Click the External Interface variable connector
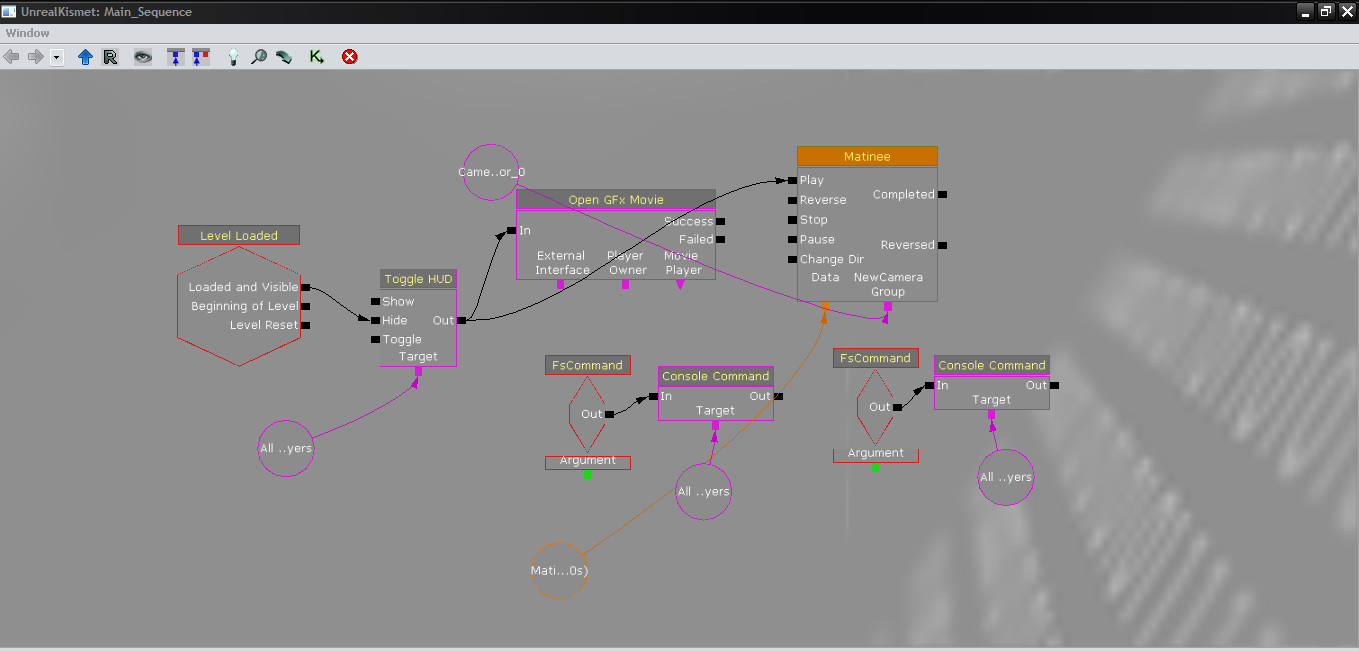Viewport: 1359px width, 651px height. click(561, 284)
